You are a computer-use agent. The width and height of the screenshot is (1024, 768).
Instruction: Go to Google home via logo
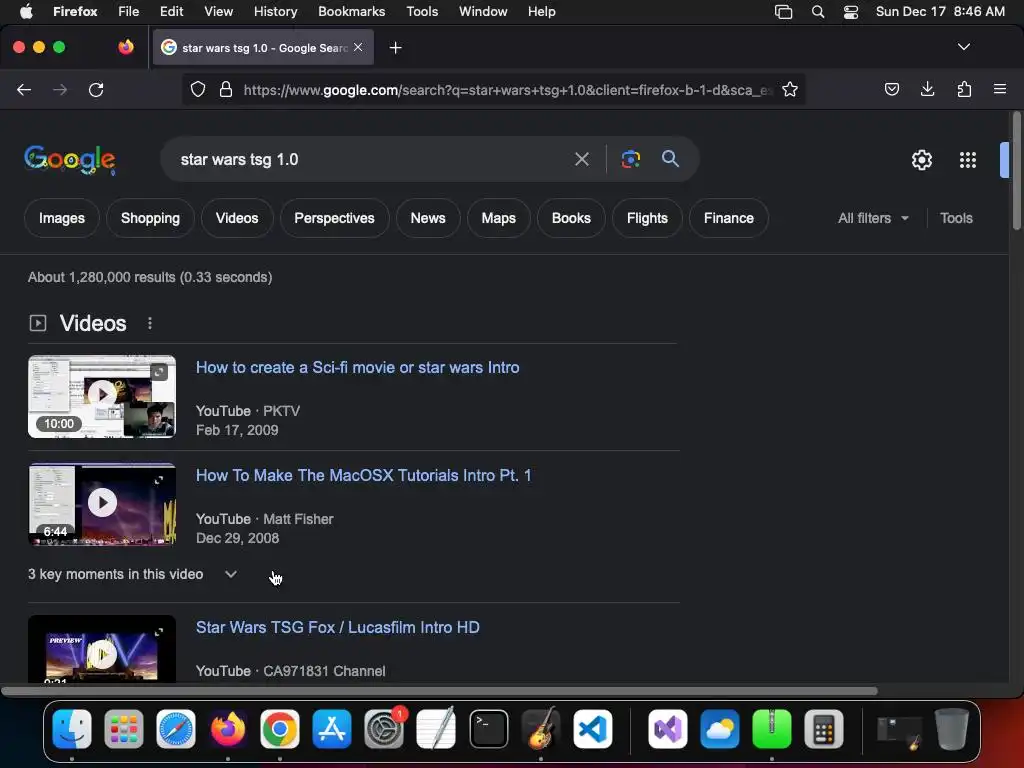coord(70,160)
